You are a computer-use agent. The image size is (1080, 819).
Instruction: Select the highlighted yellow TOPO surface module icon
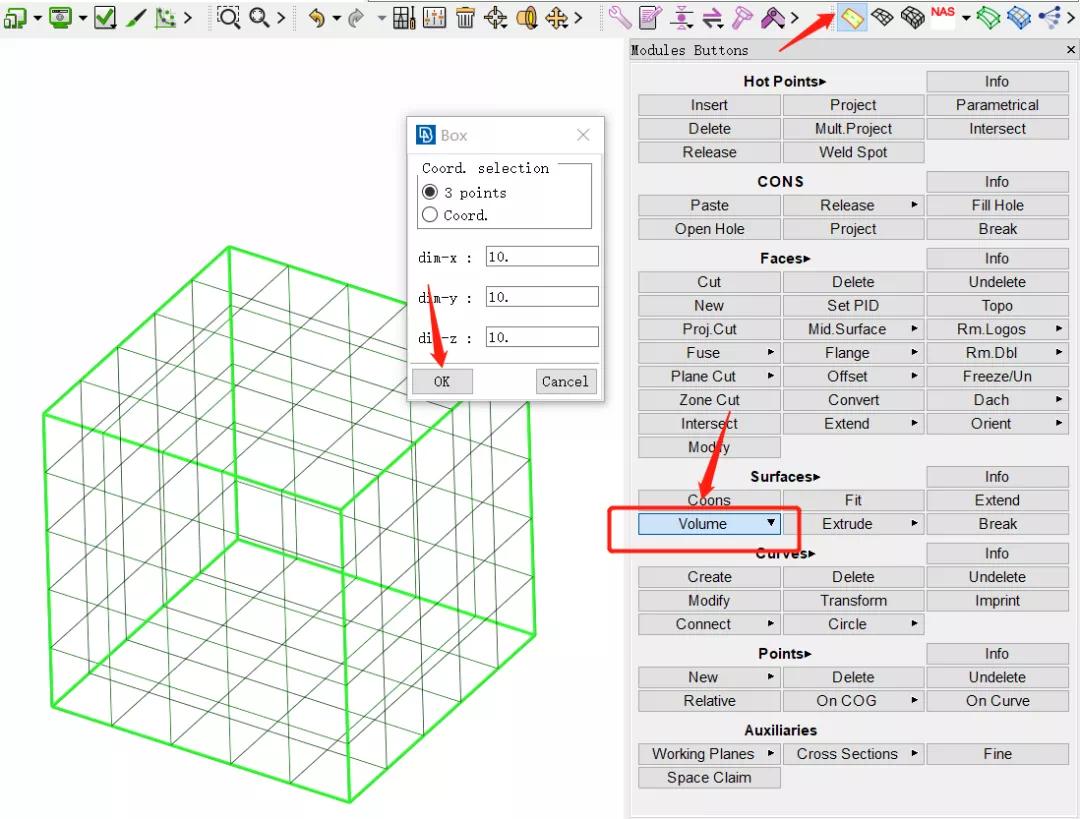(x=853, y=17)
